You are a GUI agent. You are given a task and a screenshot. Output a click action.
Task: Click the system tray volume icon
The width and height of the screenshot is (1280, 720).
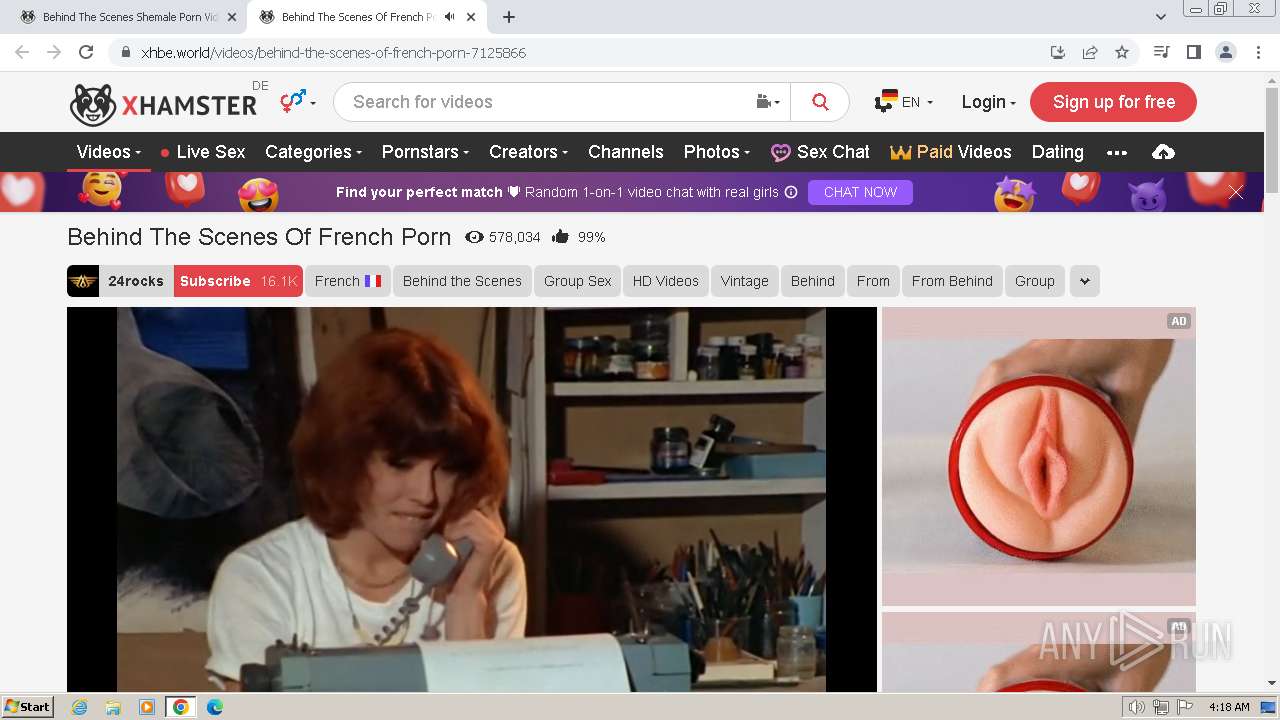(x=1137, y=707)
